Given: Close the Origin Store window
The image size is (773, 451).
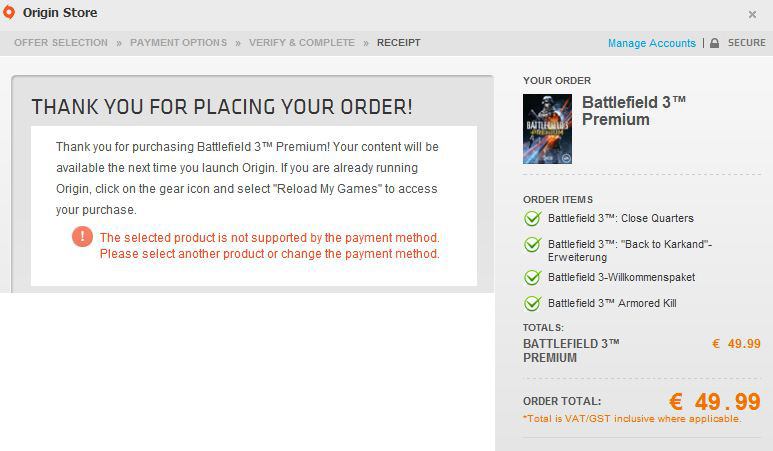Looking at the screenshot, I should tap(752, 14).
